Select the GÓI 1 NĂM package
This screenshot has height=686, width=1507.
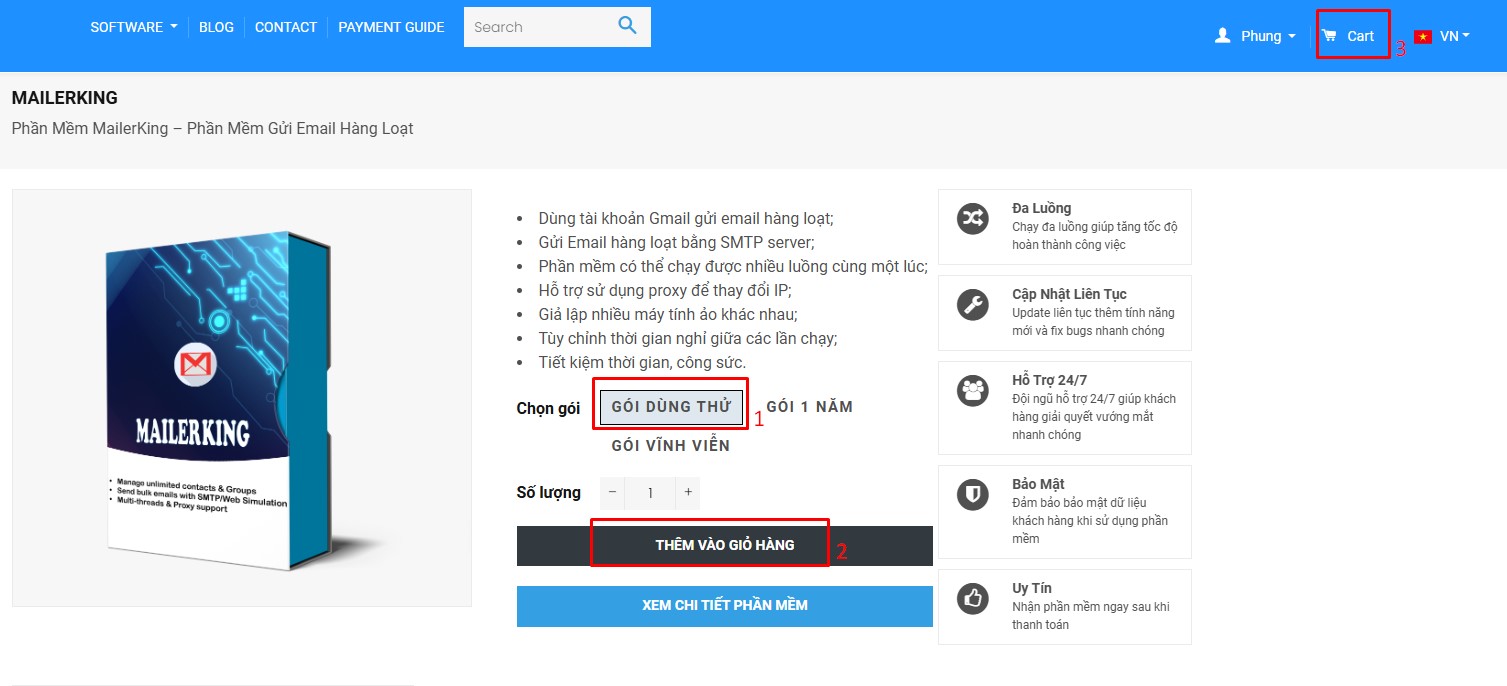pyautogui.click(x=809, y=407)
